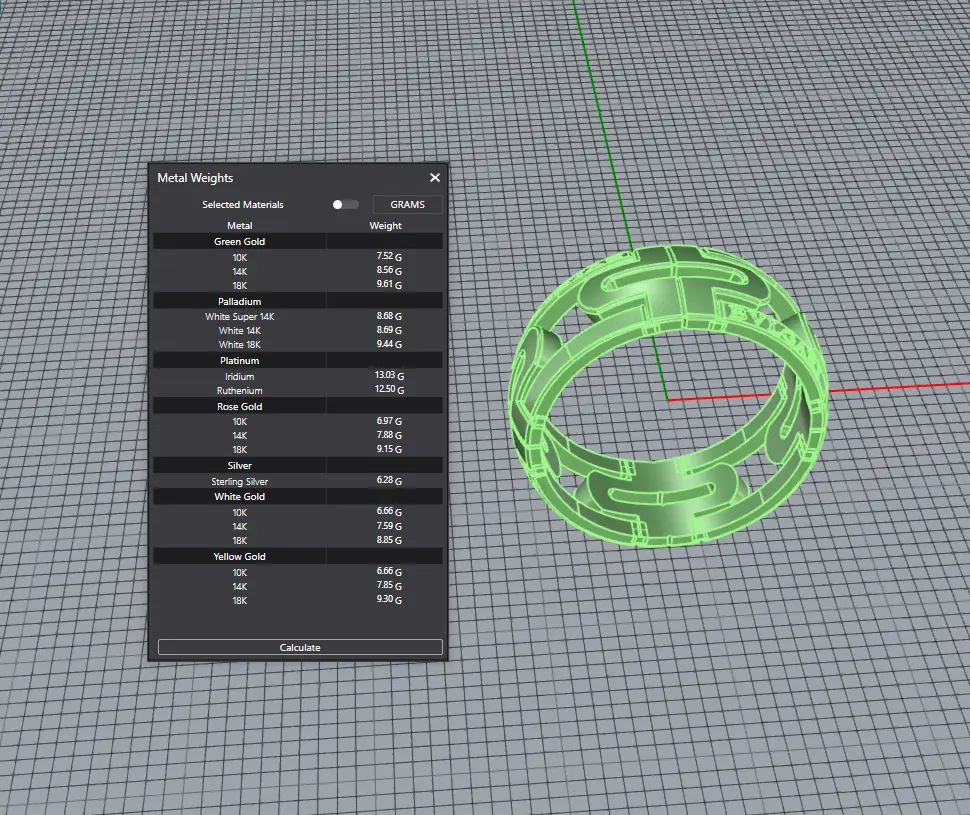Select the Rose Gold category row
Image resolution: width=970 pixels, height=815 pixels.
tap(240, 407)
